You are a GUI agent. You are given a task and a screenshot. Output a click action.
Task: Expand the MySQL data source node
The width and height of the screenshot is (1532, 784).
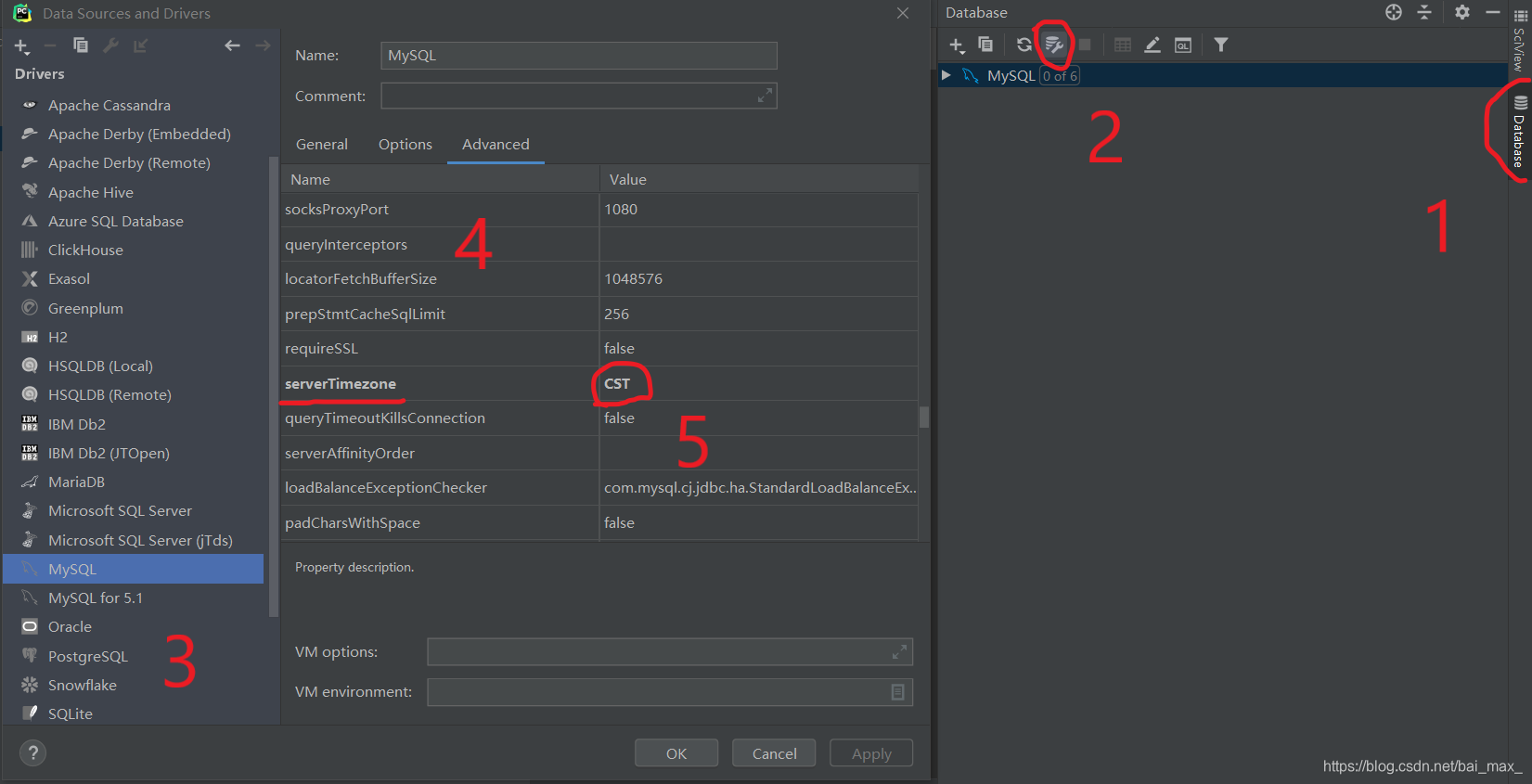tap(946, 75)
